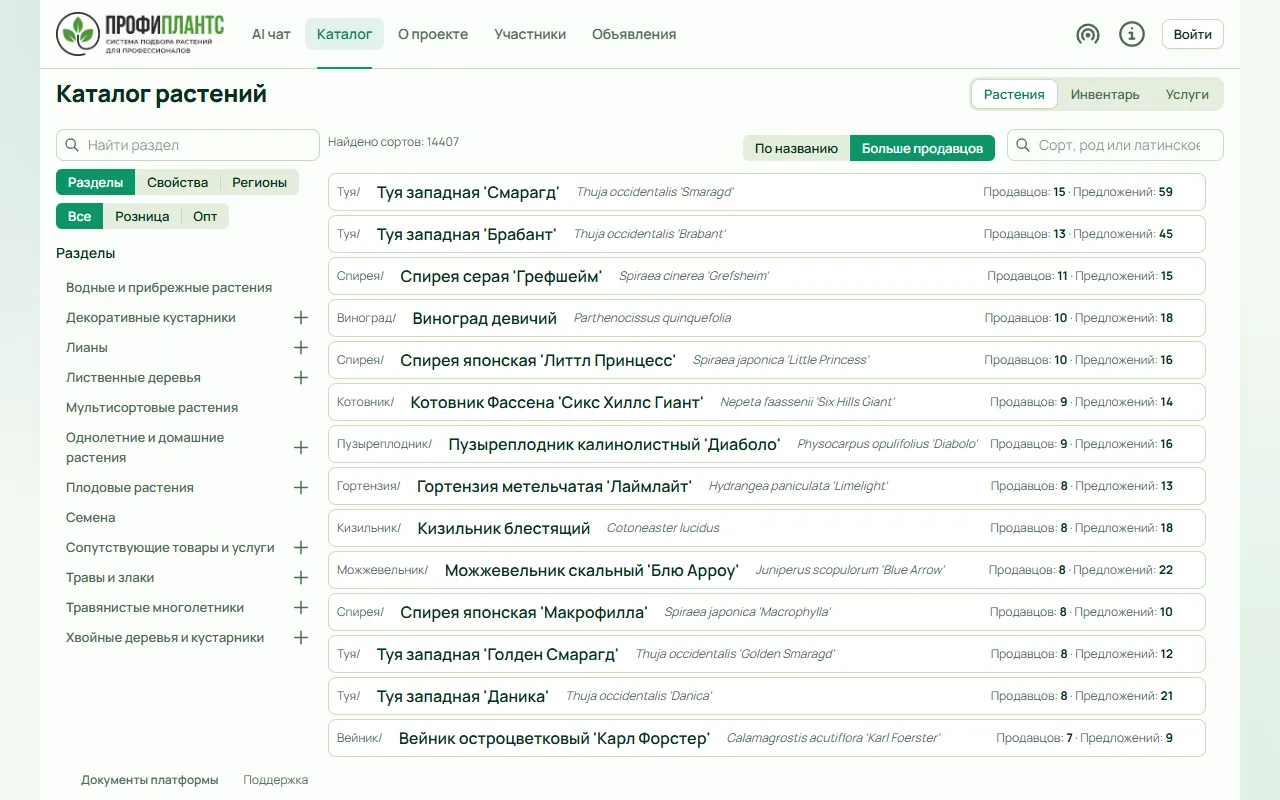Select the Растения catalog tab
This screenshot has height=800, width=1280.
pyautogui.click(x=1014, y=94)
